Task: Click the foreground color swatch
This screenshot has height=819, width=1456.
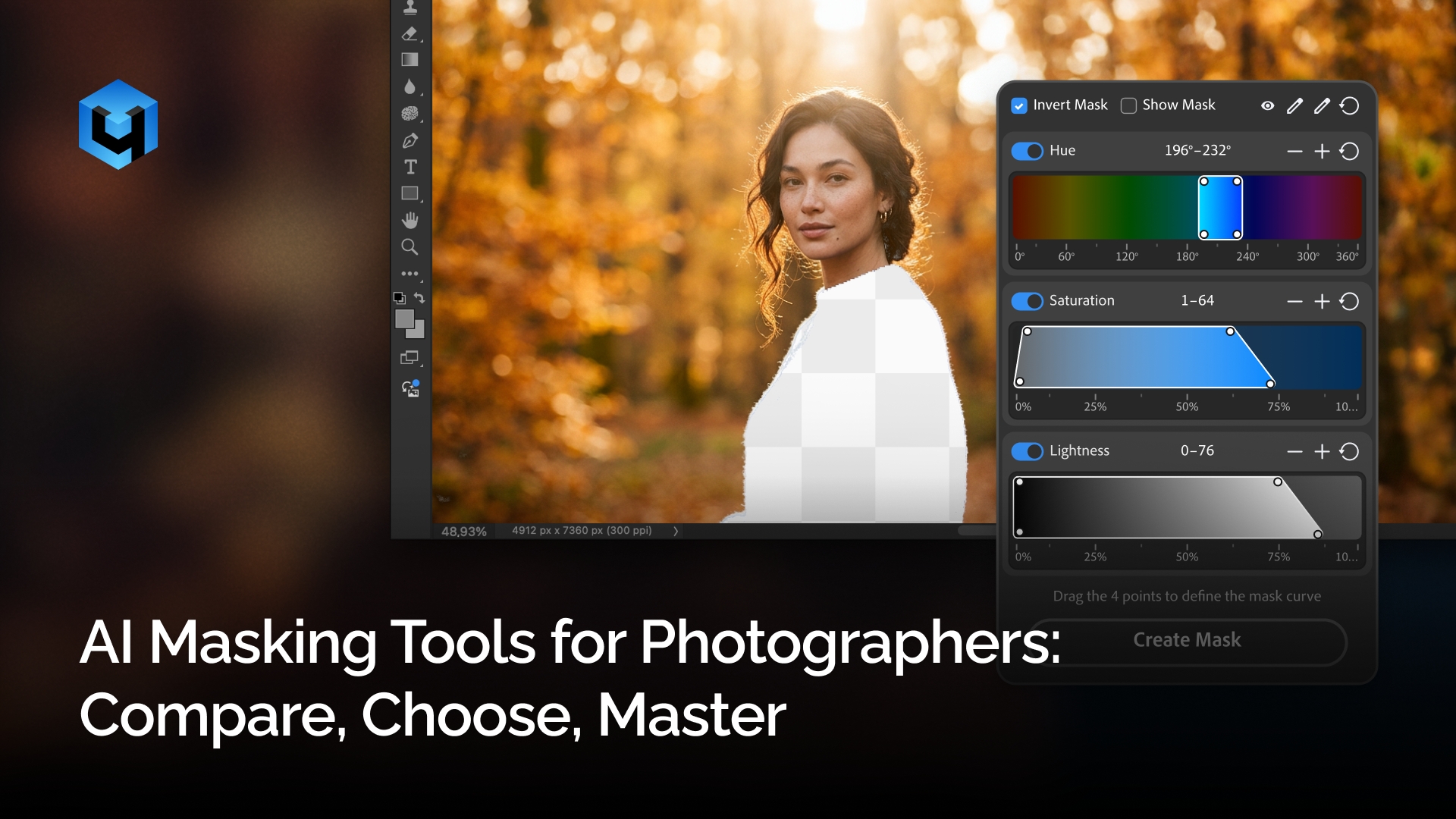Action: [405, 318]
